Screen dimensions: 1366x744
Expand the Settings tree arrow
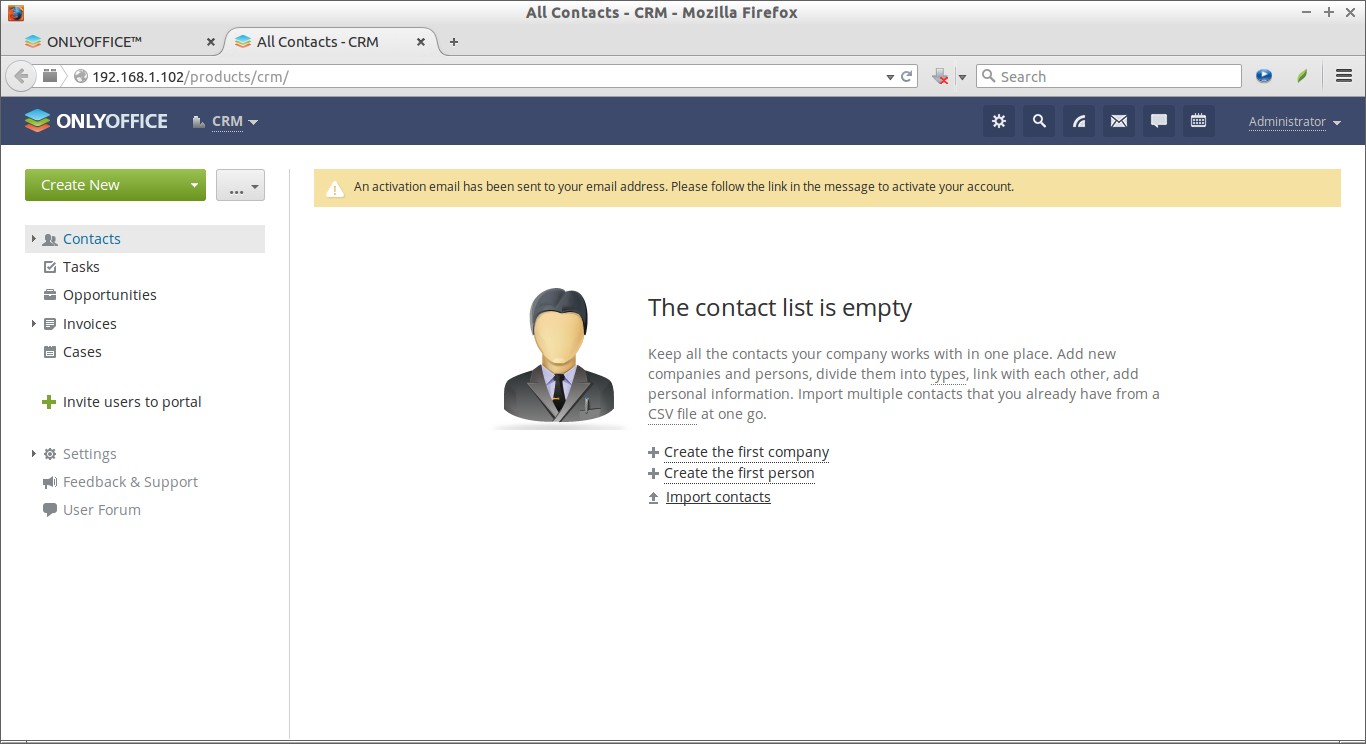click(x=33, y=454)
